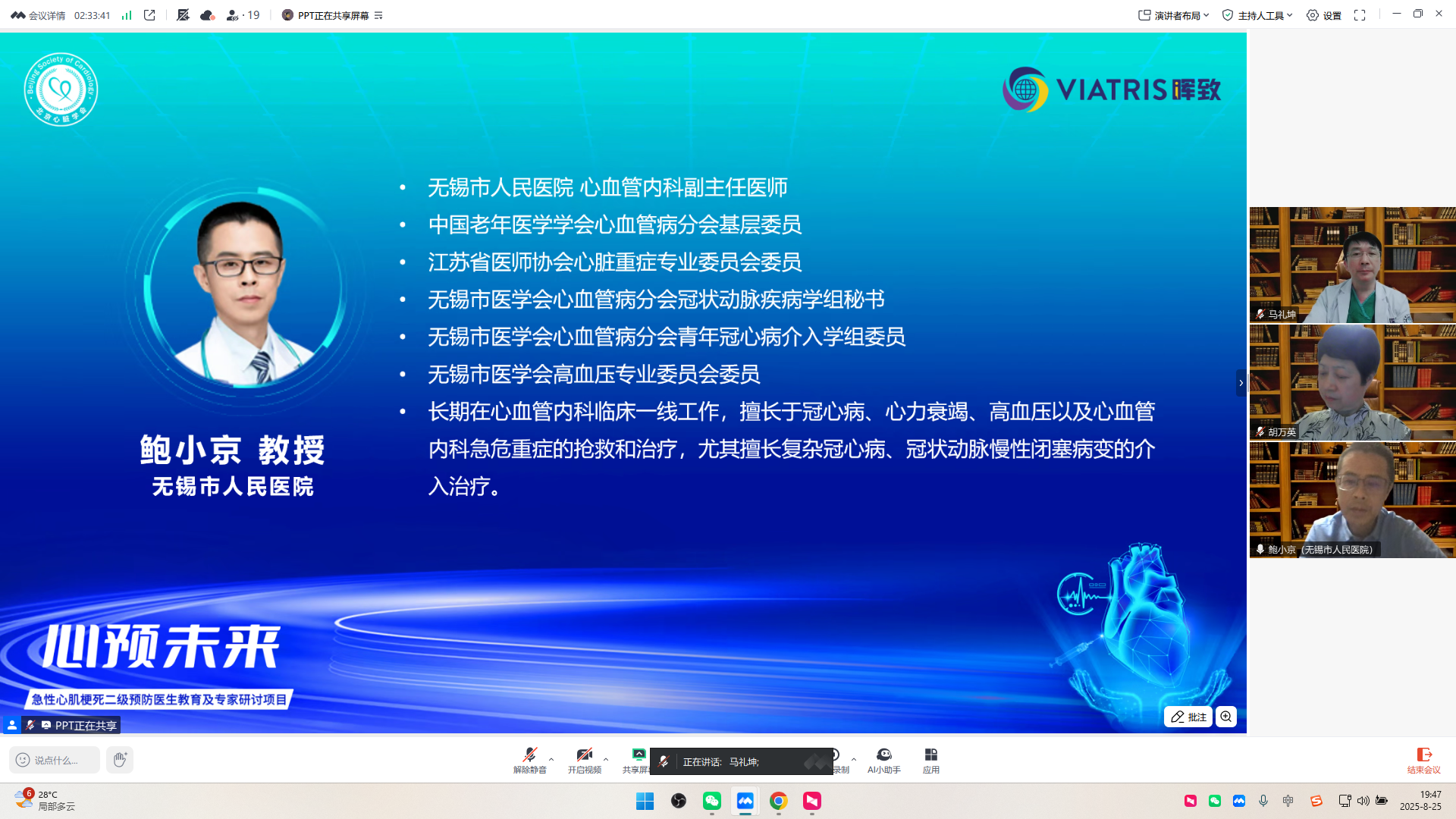This screenshot has width=1456, height=819.
Task: Open microphone options chevron beside 解除静音
Action: tap(551, 761)
